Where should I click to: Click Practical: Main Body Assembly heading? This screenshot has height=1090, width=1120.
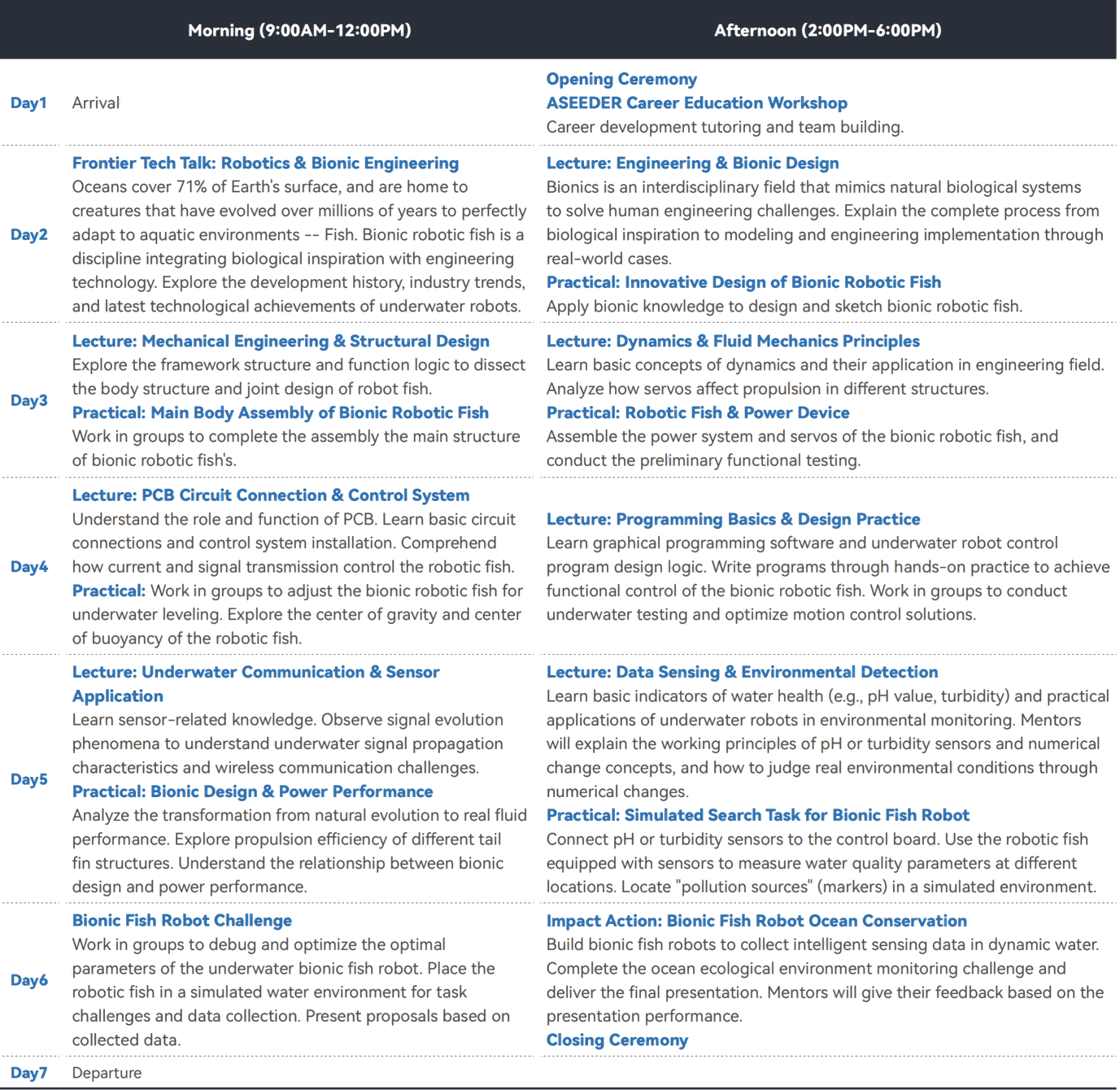280,413
